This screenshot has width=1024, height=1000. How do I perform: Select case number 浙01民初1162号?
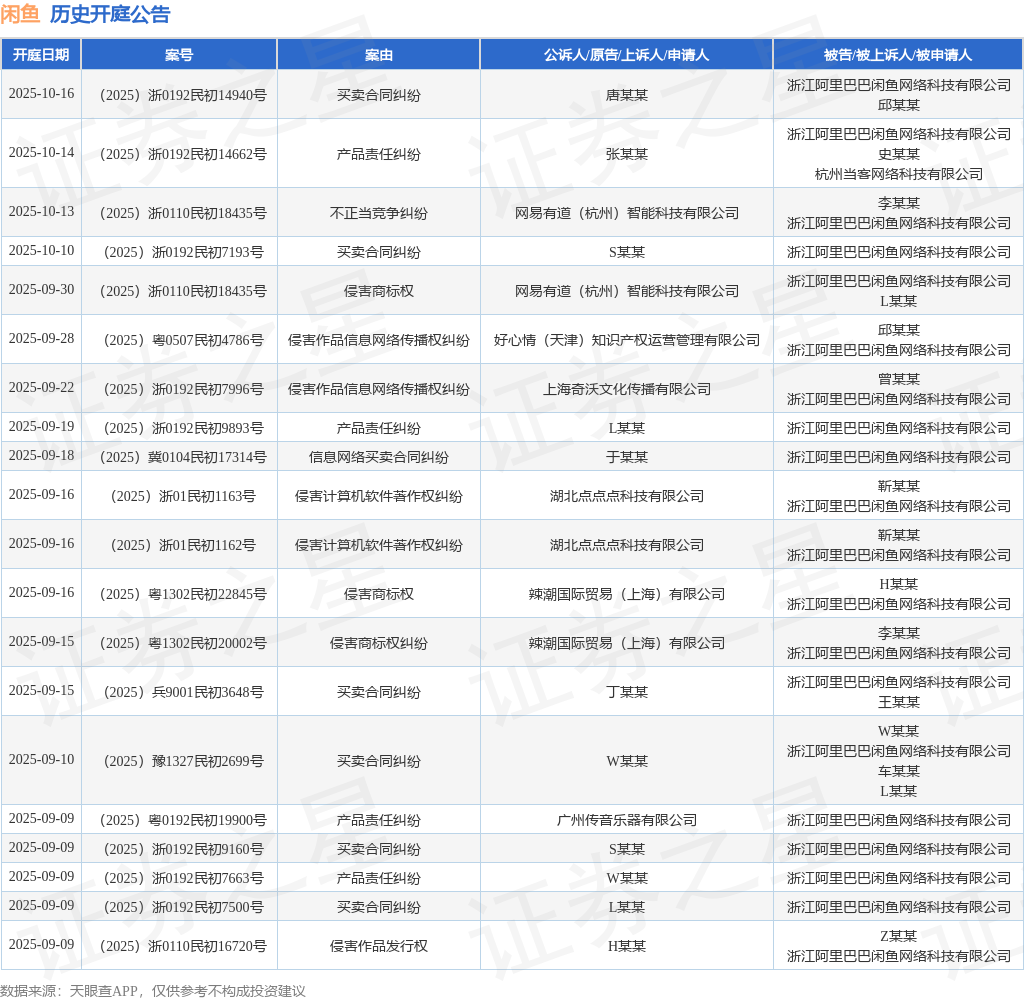[183, 545]
